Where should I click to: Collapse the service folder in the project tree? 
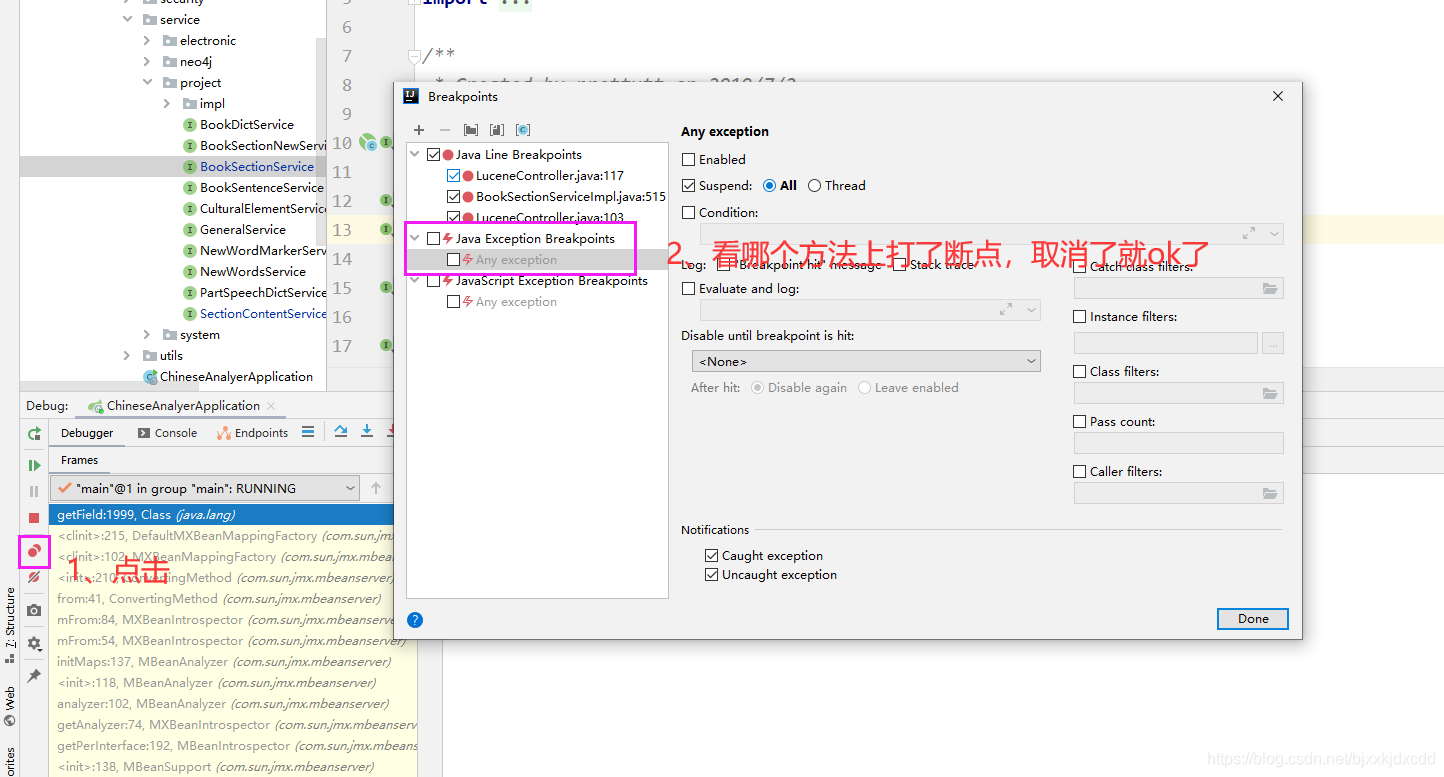pos(127,19)
